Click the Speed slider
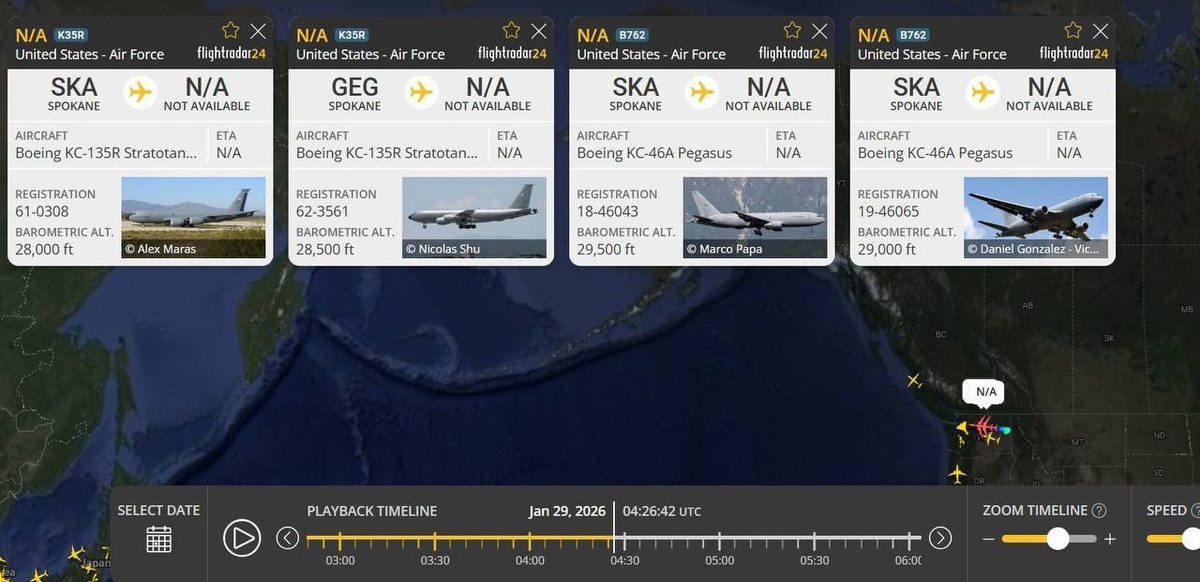The width and height of the screenshot is (1200, 582). [x=1173, y=539]
